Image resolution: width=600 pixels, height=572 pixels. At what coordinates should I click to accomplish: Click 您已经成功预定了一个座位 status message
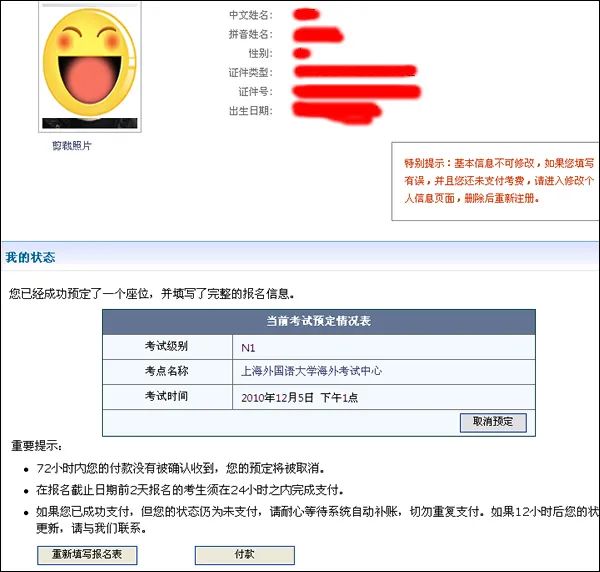coord(152,294)
